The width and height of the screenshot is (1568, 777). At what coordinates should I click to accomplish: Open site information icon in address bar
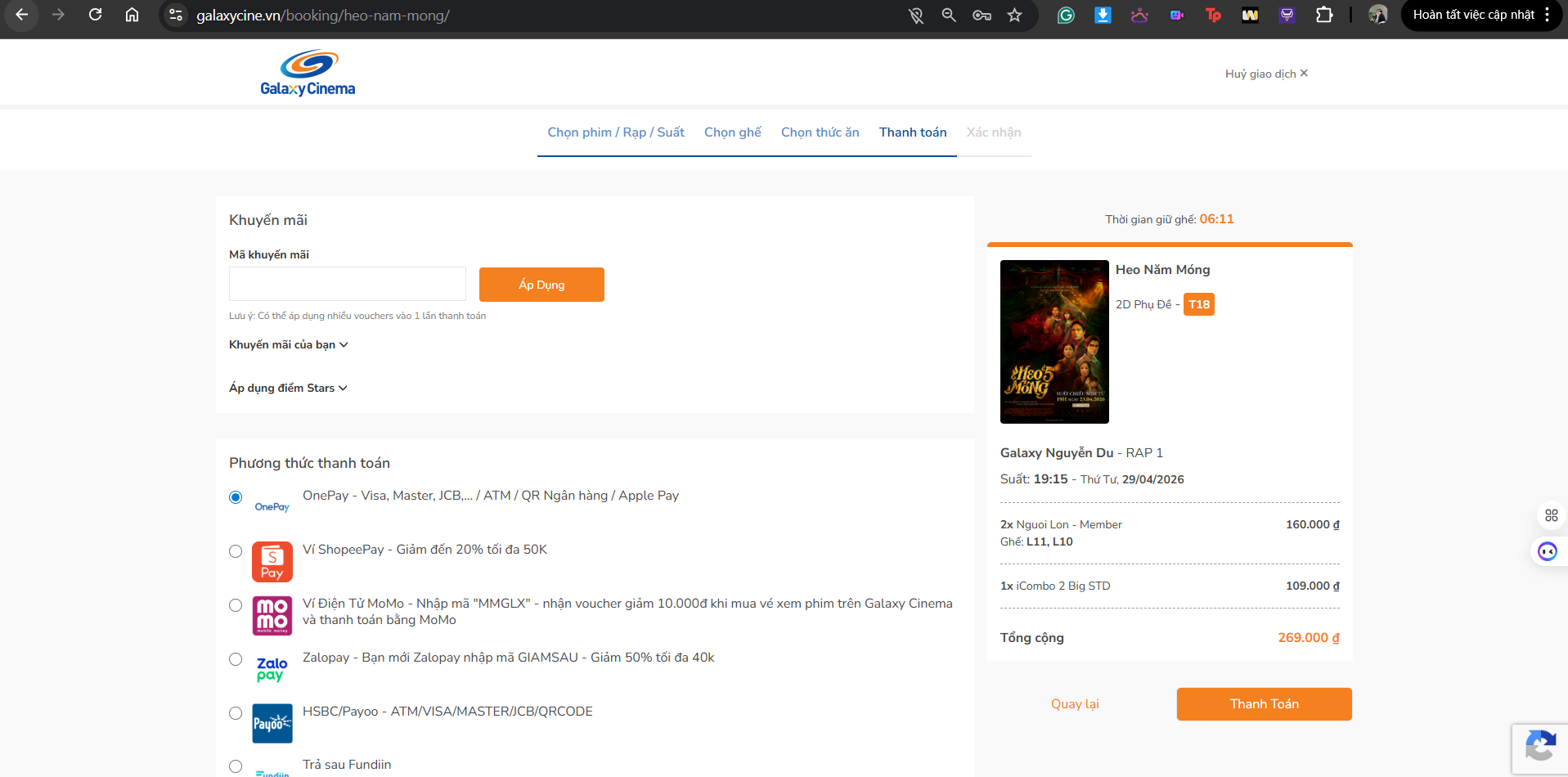click(x=175, y=15)
